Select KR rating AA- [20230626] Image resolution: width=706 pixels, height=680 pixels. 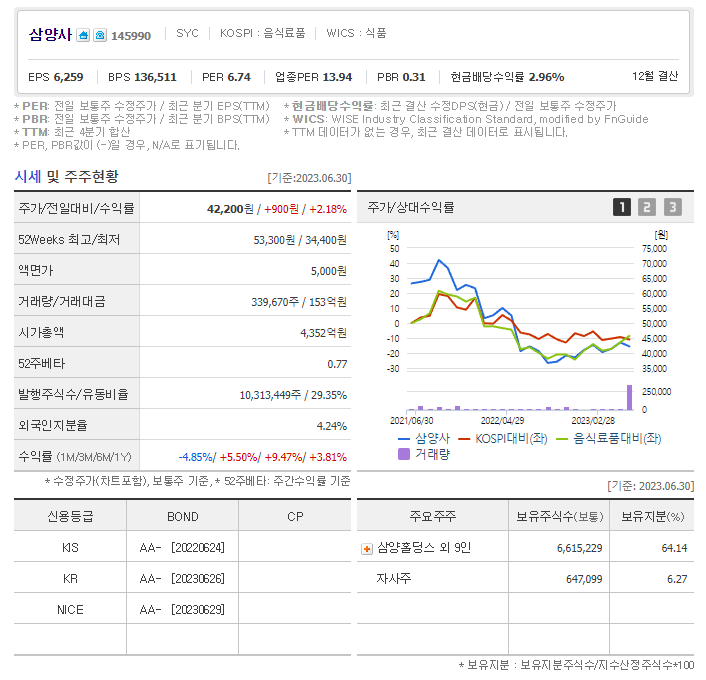pyautogui.click(x=182, y=579)
